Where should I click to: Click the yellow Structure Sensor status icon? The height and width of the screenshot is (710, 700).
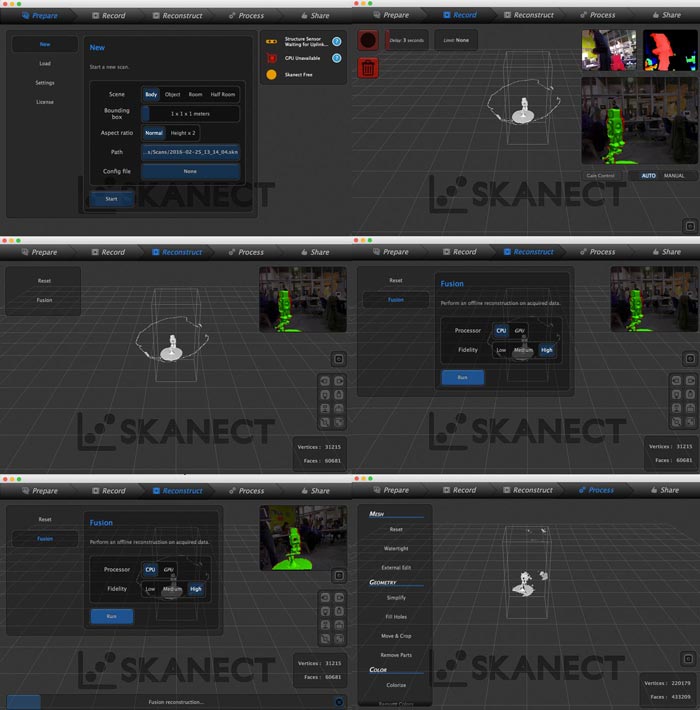(x=271, y=42)
